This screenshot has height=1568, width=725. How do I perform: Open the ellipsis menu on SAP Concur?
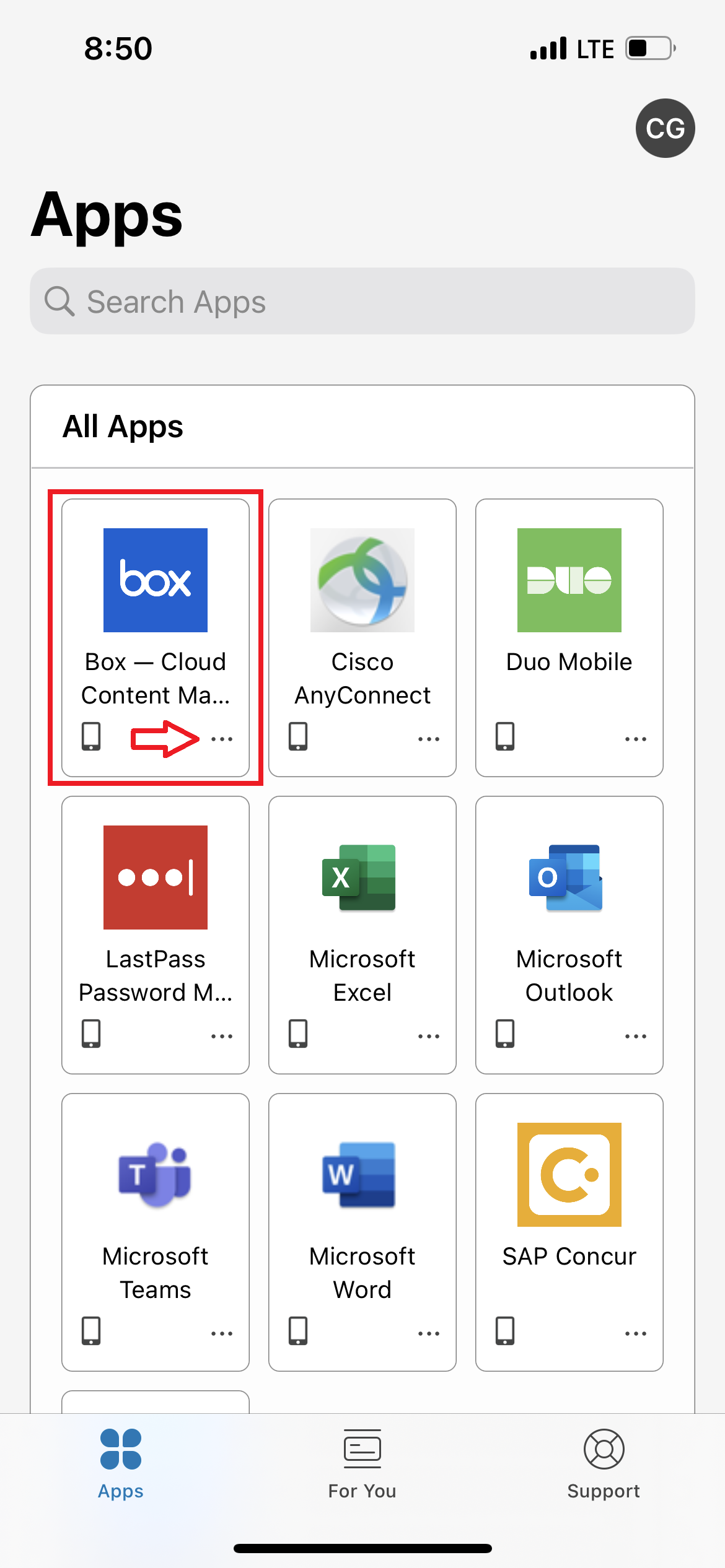click(x=635, y=1333)
